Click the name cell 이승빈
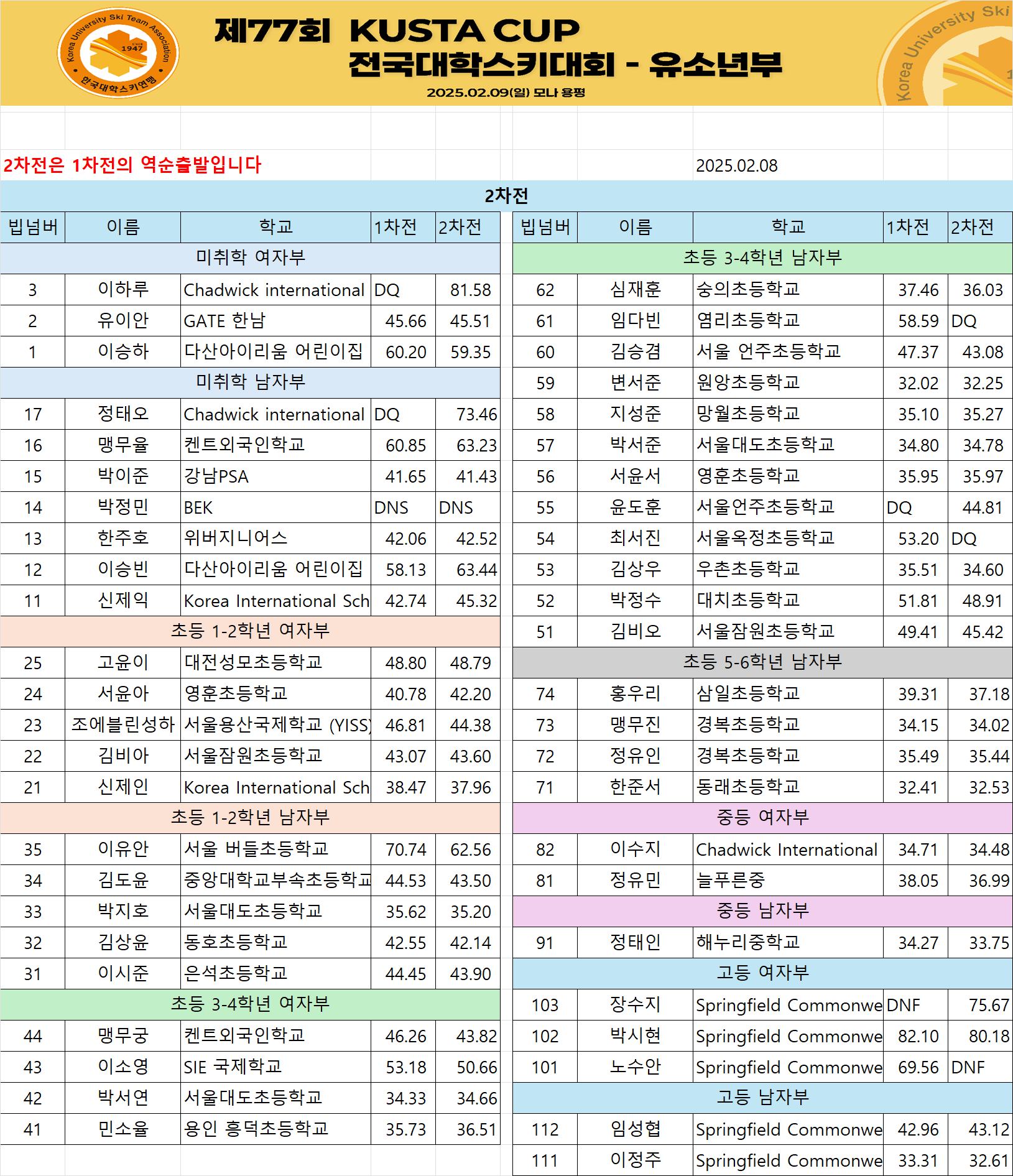The width and height of the screenshot is (1013, 1176). pos(123,569)
